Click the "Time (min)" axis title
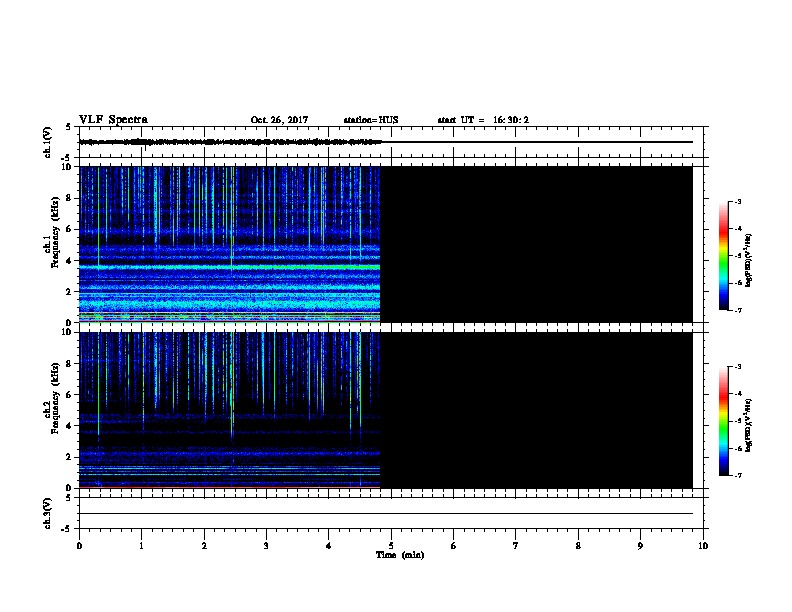The width and height of the screenshot is (792, 612). click(x=400, y=555)
